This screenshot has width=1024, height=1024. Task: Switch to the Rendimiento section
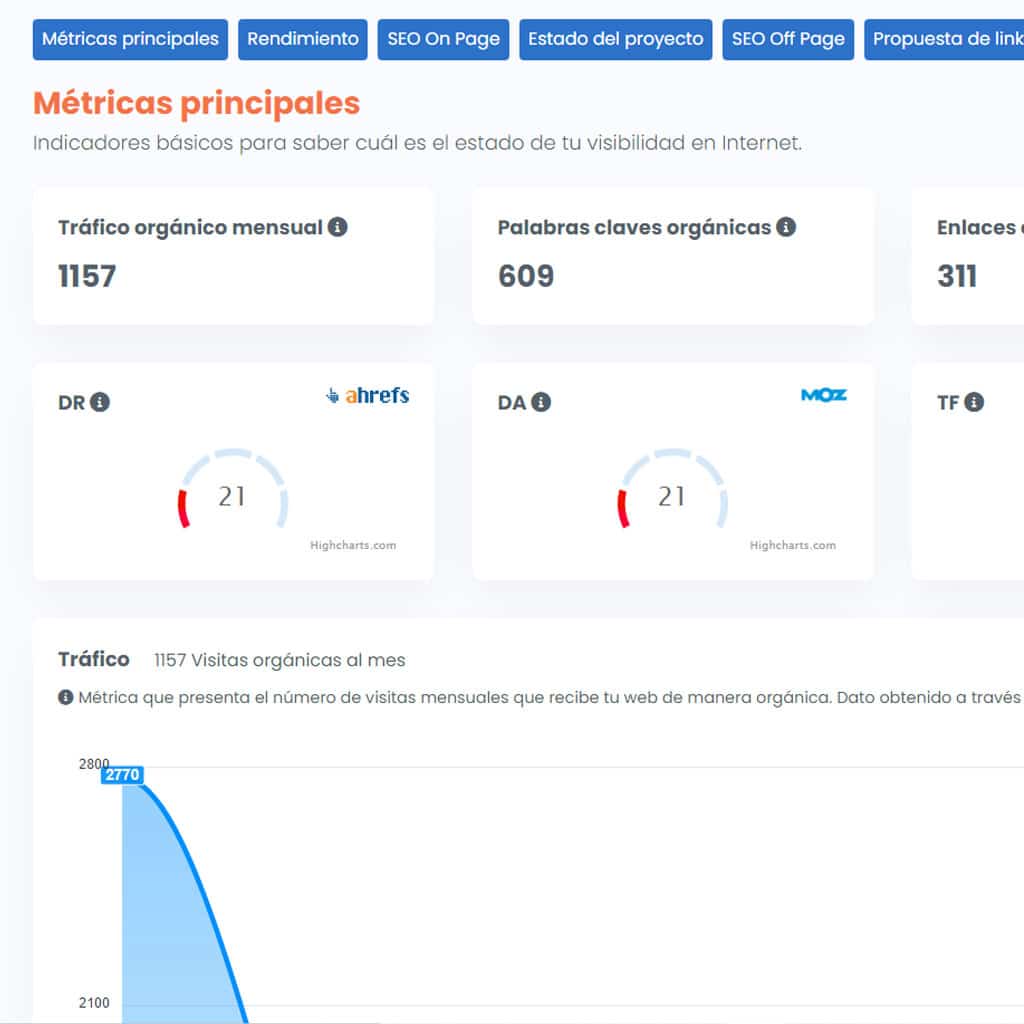(302, 39)
